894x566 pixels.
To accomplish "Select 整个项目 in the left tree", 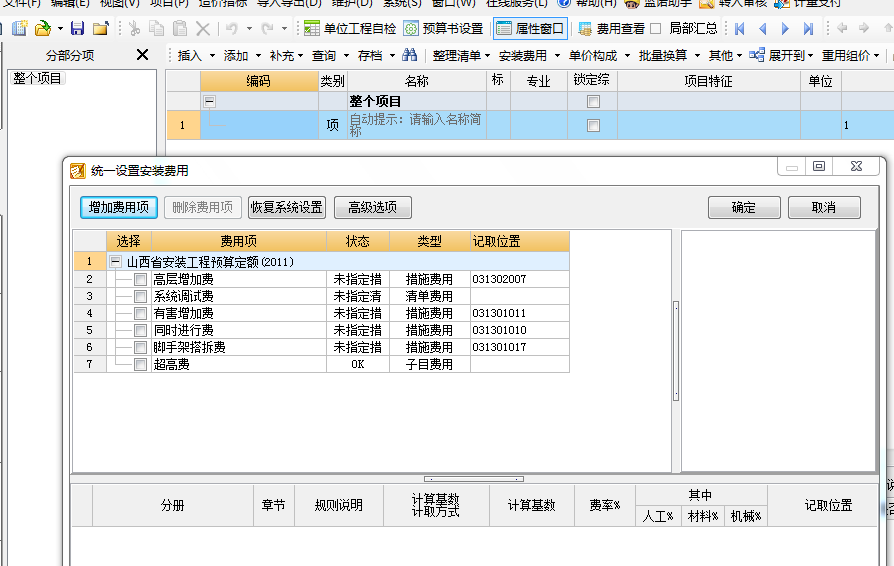I will [x=37, y=78].
